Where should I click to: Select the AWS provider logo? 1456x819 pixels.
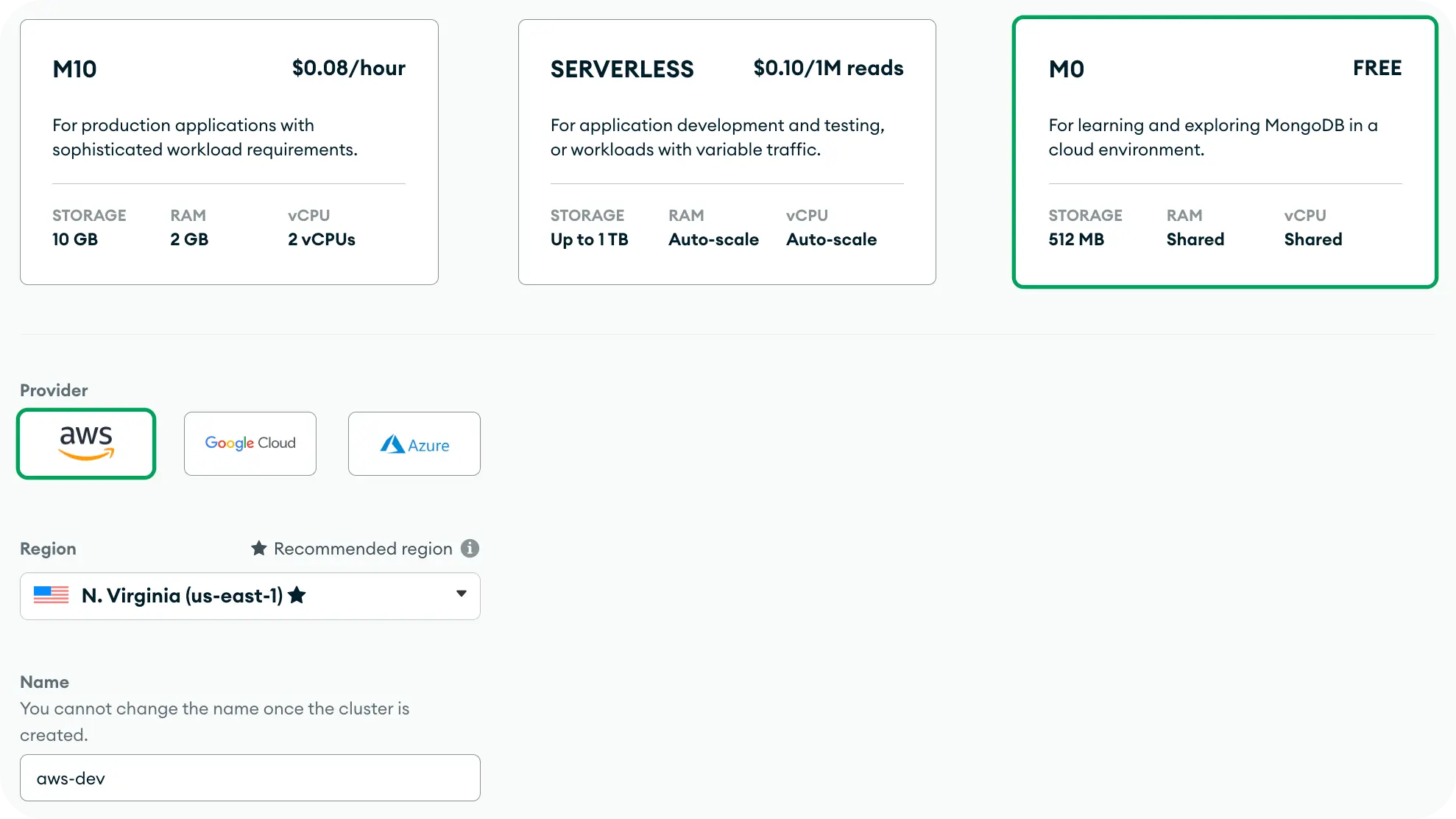pyautogui.click(x=86, y=443)
